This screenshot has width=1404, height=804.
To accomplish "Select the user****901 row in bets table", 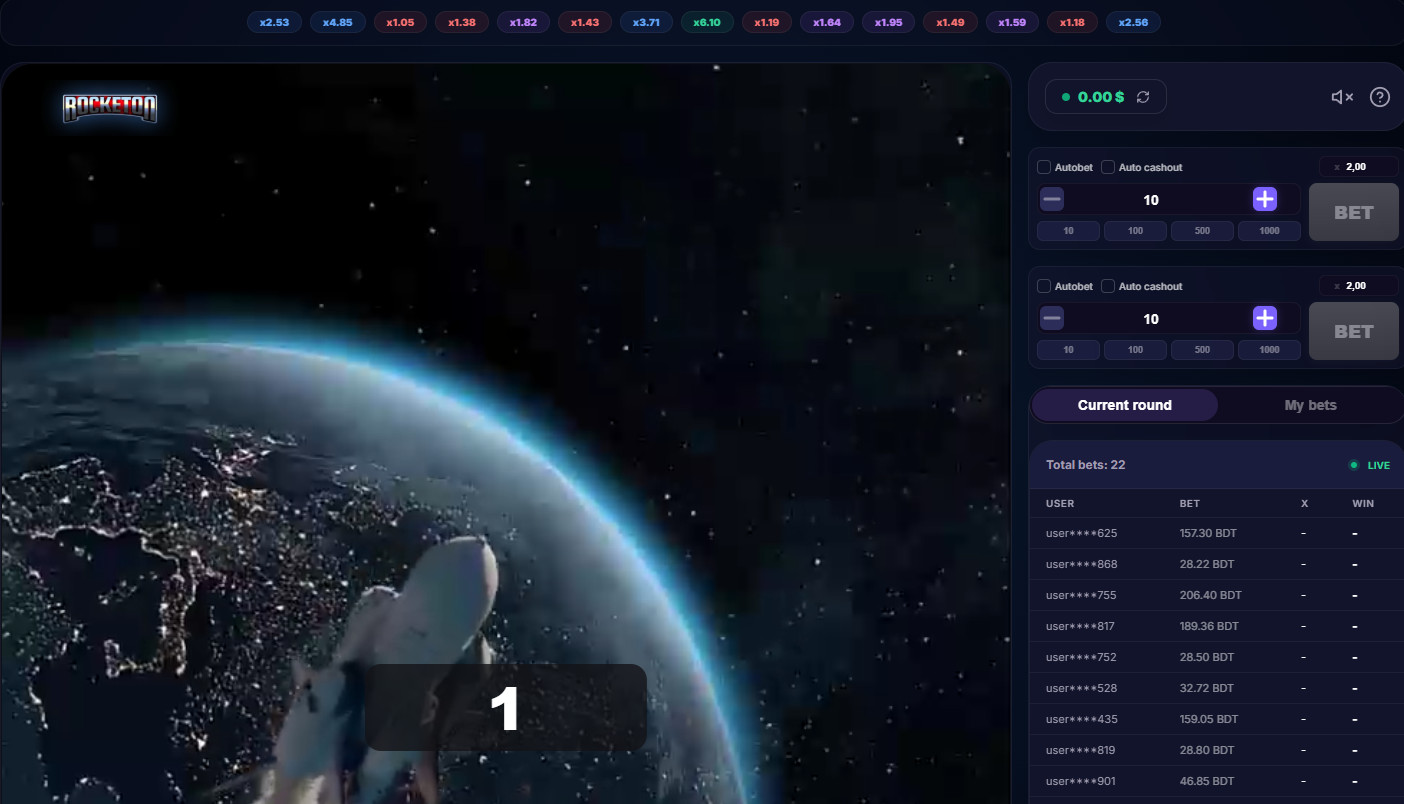I will point(1216,781).
